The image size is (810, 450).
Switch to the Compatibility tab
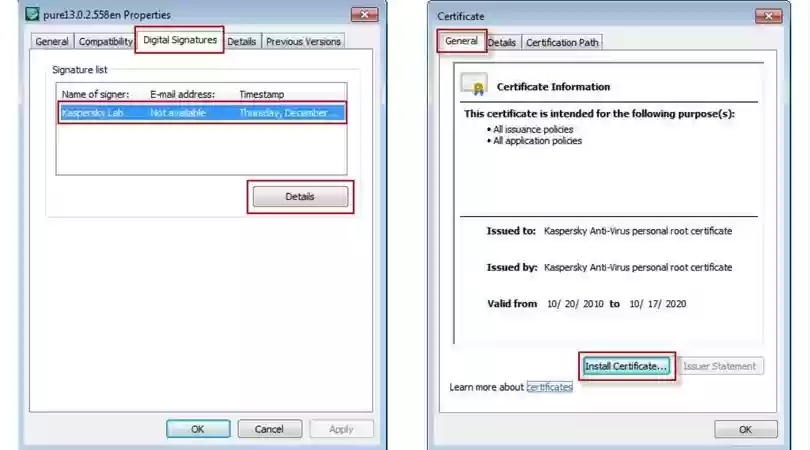[x=105, y=41]
